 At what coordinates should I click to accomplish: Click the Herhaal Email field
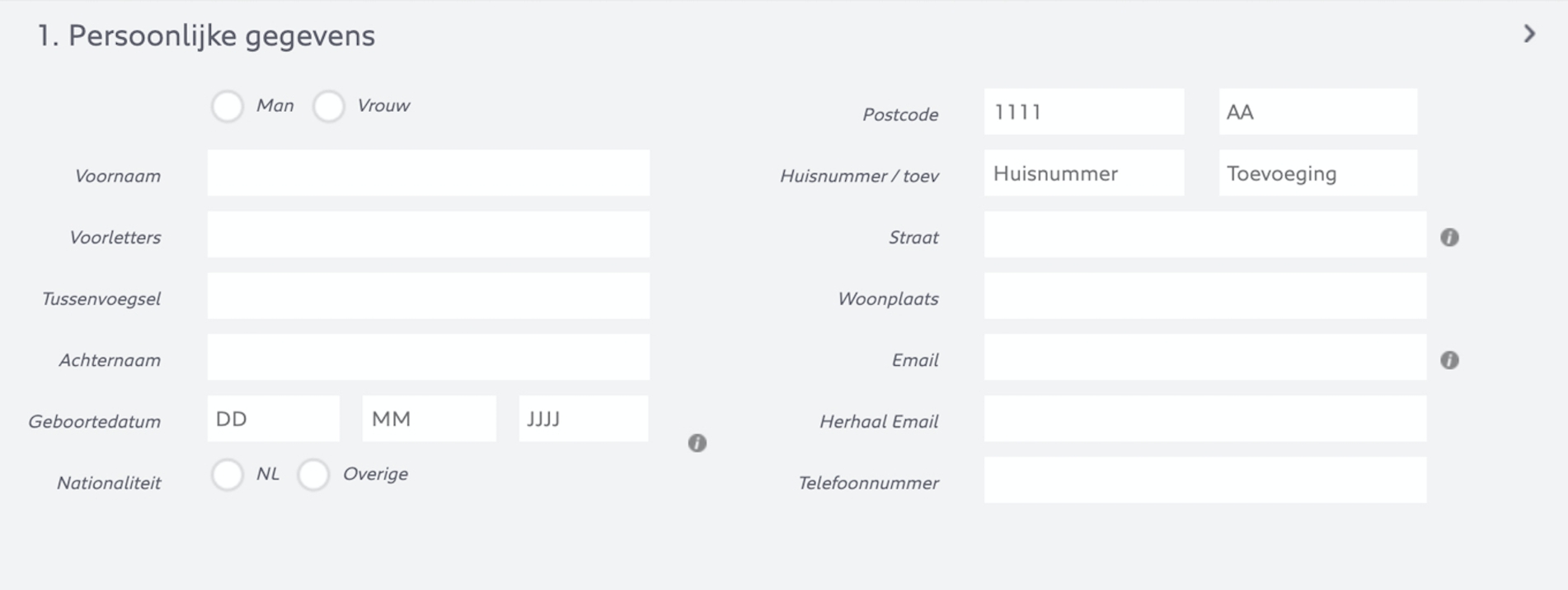tap(1204, 419)
